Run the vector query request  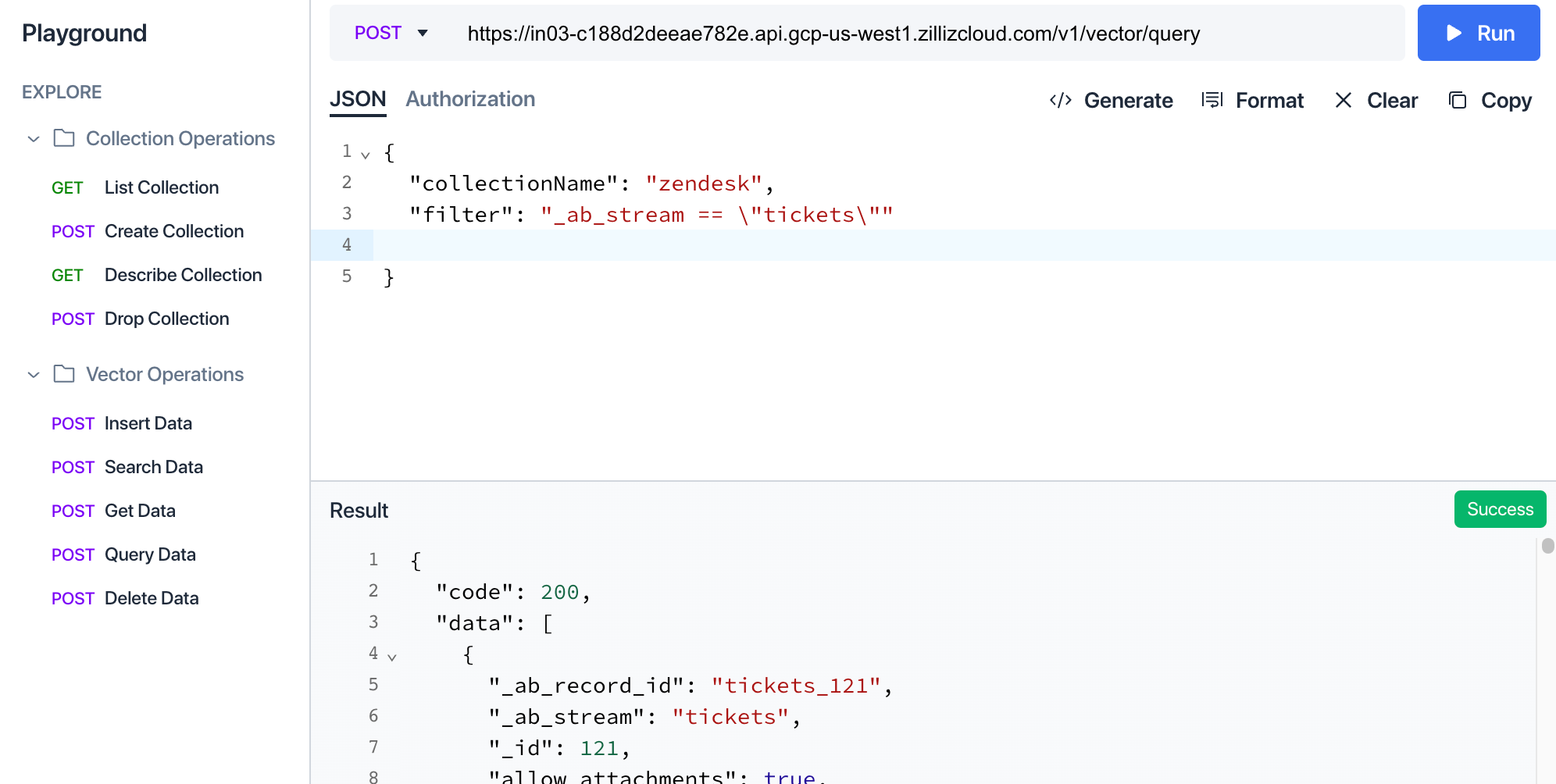(x=1479, y=33)
